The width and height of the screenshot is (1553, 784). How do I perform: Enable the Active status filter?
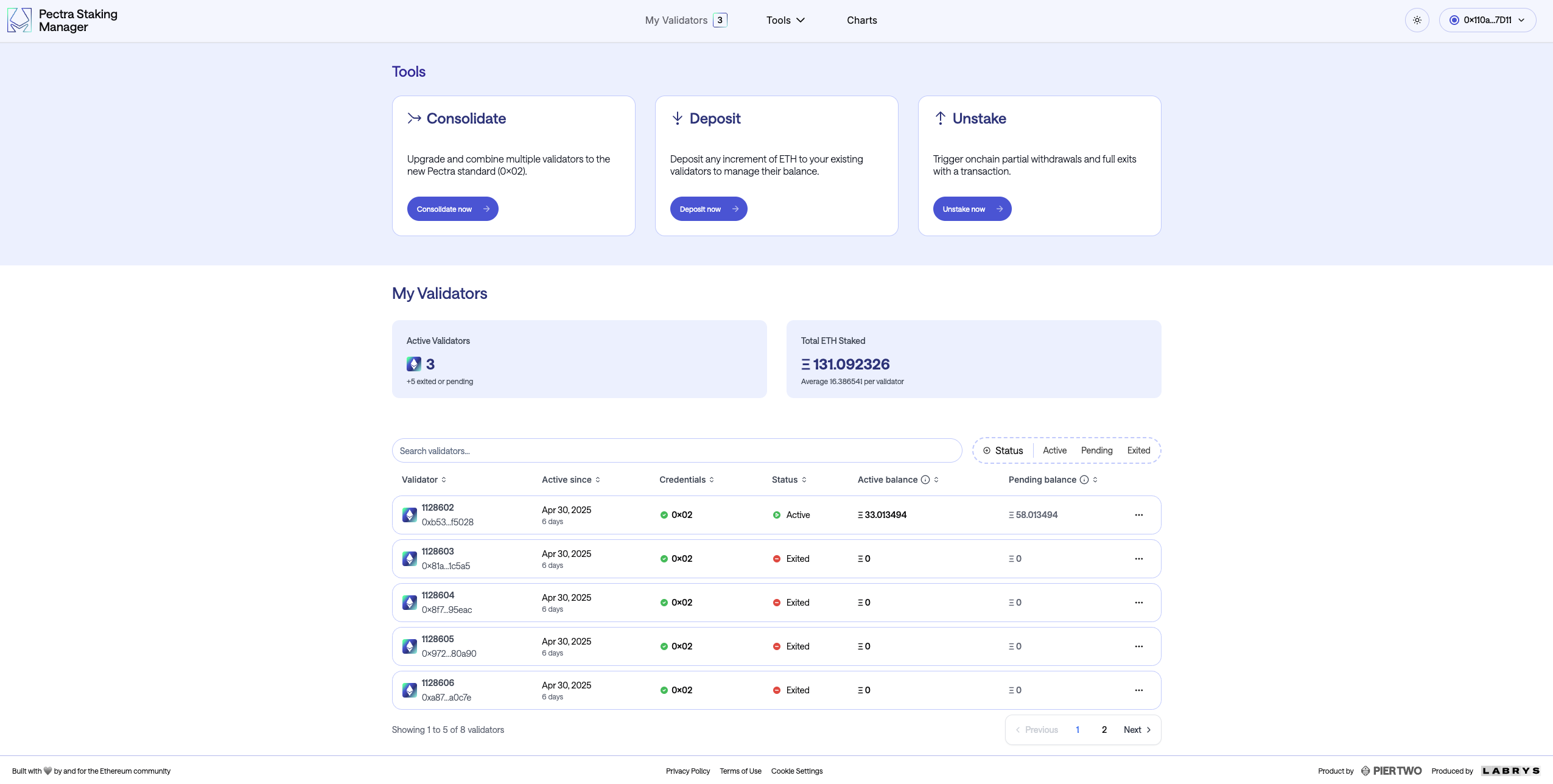1054,450
